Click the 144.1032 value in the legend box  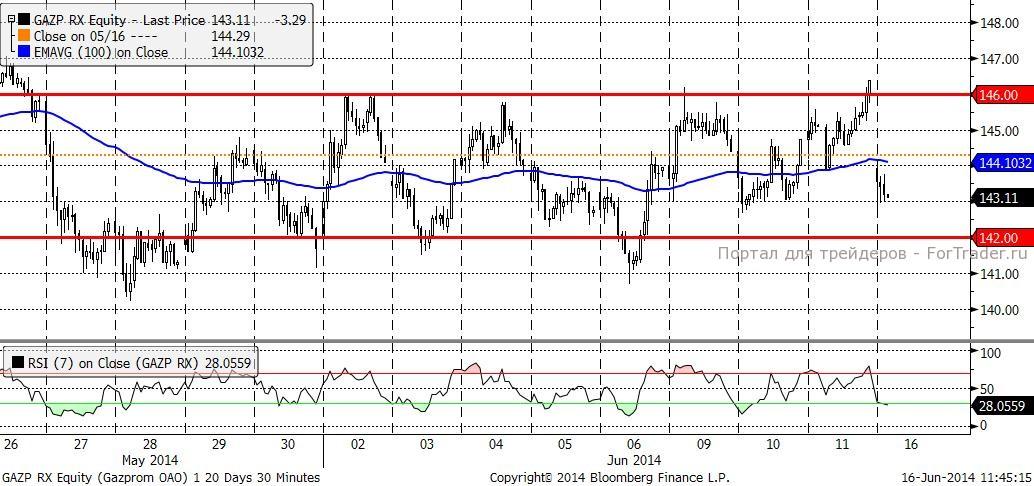(x=237, y=51)
